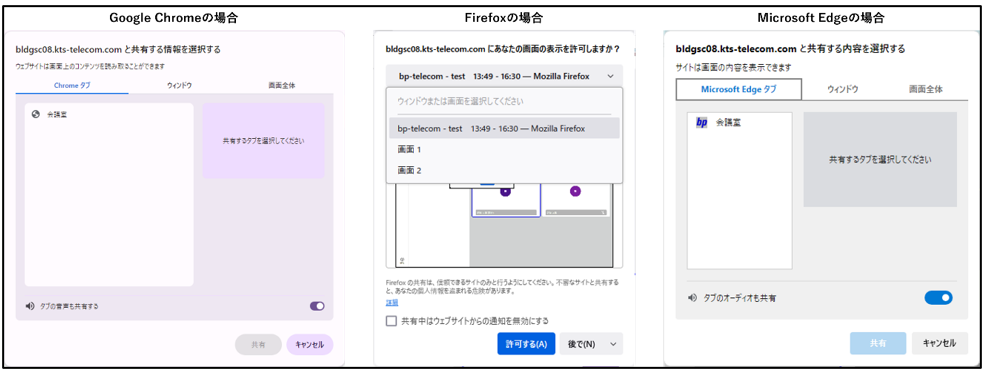Viewport: 992px width, 377px height.
Task: Click ウィンドウまたは画面を選択してください placeholder text
Action: coord(461,101)
